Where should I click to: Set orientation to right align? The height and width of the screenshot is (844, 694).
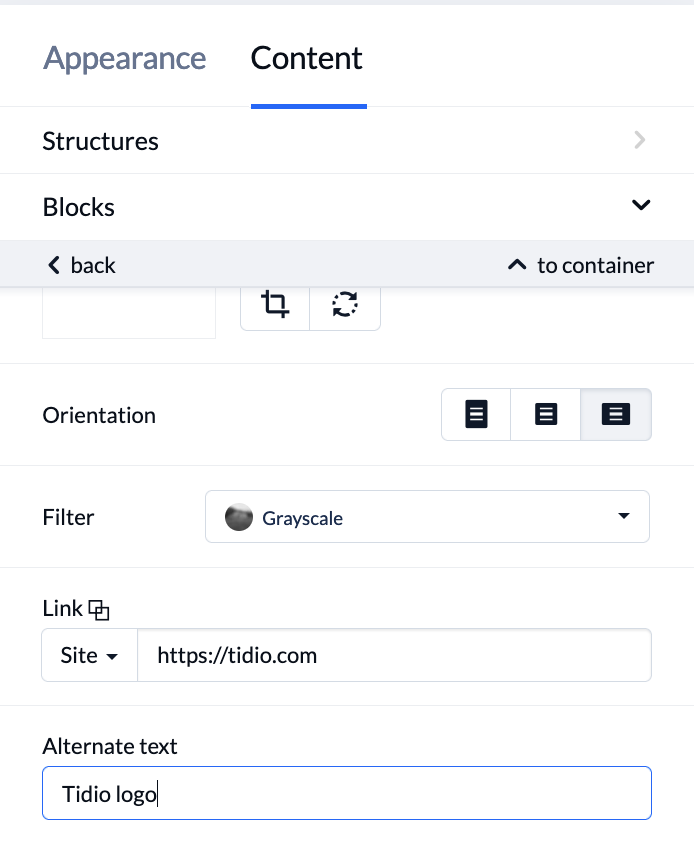[616, 414]
